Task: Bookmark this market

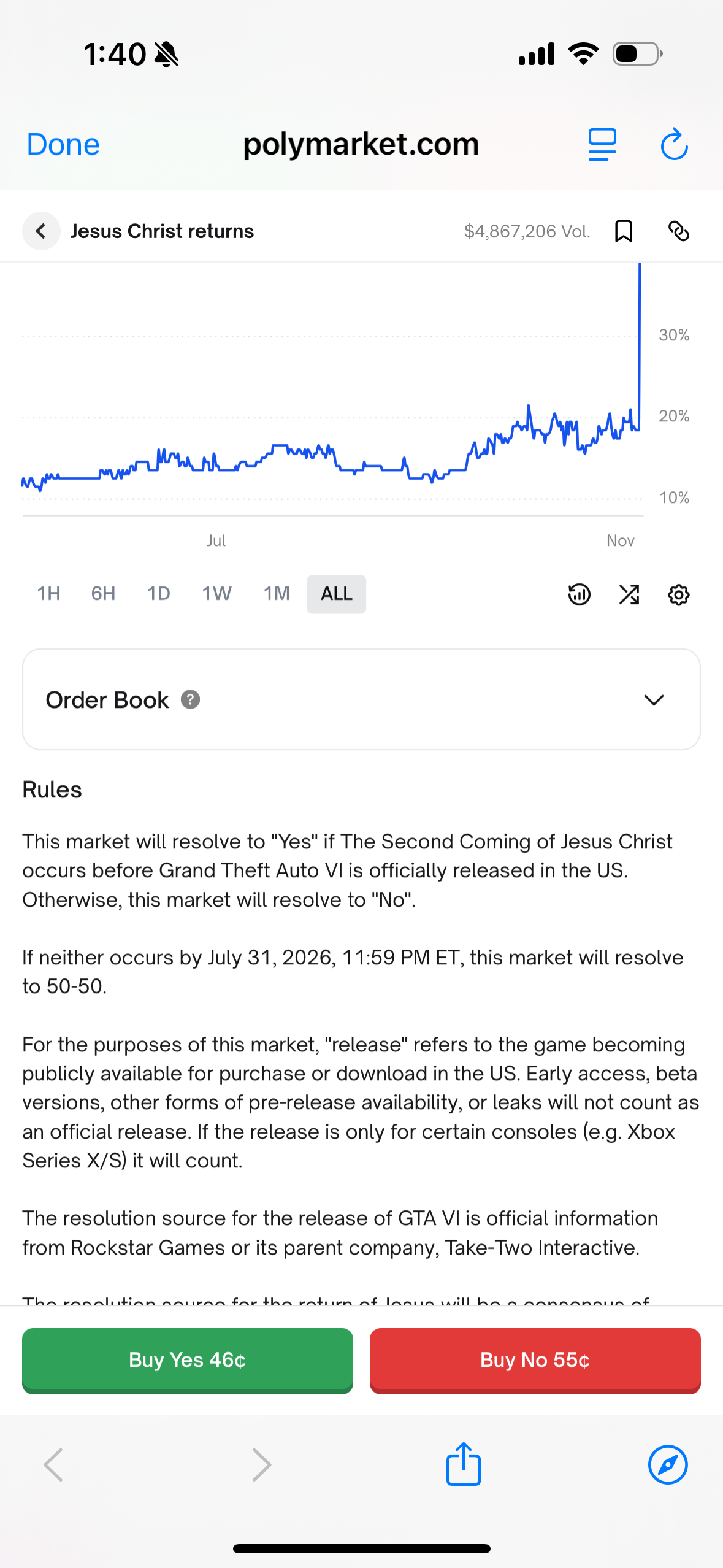Action: point(623,231)
